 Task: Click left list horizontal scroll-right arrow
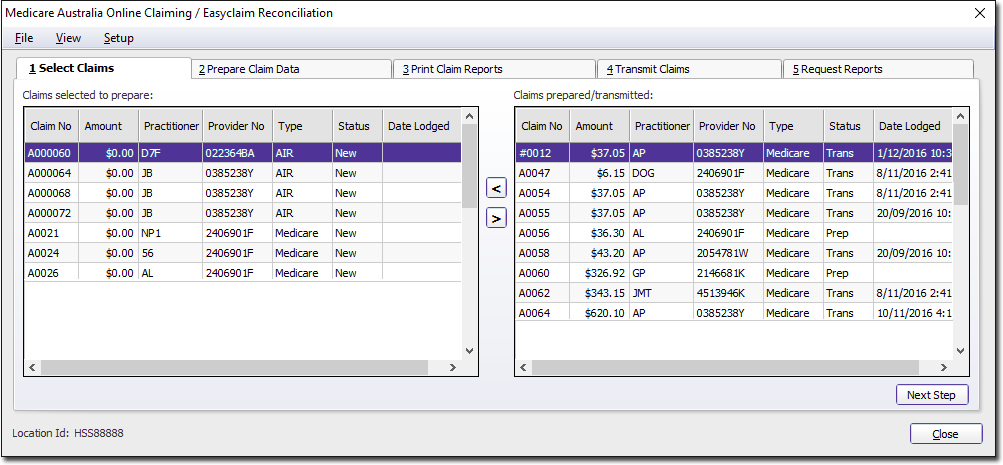[x=453, y=367]
